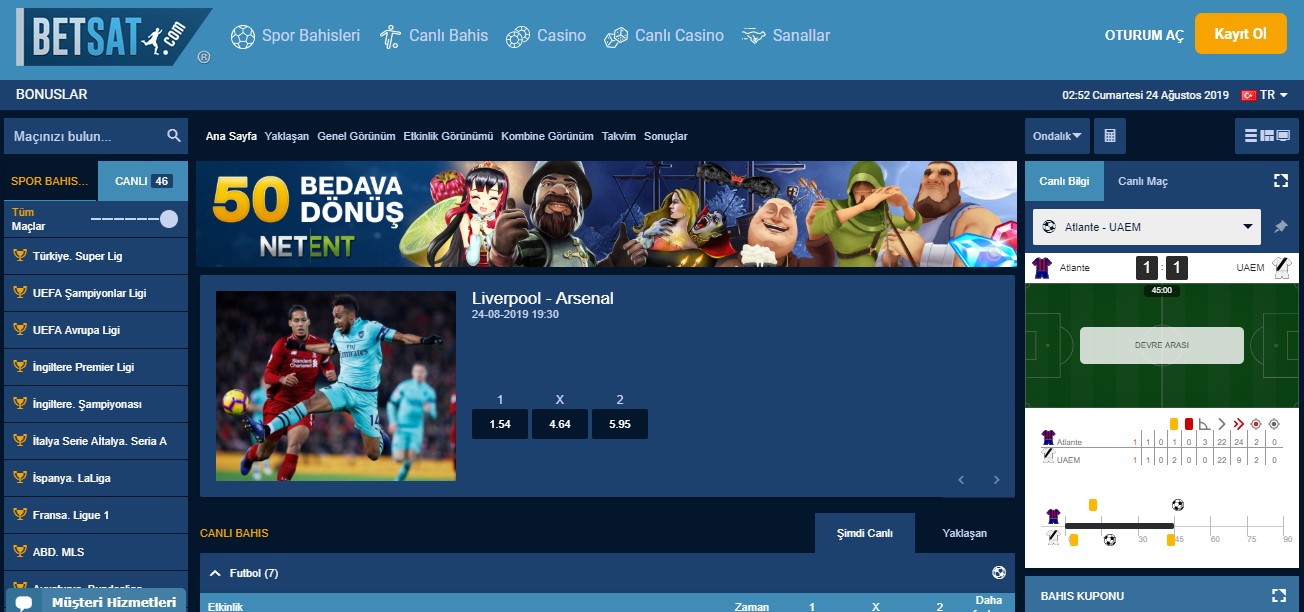Screen dimensions: 1304x612
Task: Open Kombine Görünüm in the sub navigation
Action: pyautogui.click(x=547, y=136)
